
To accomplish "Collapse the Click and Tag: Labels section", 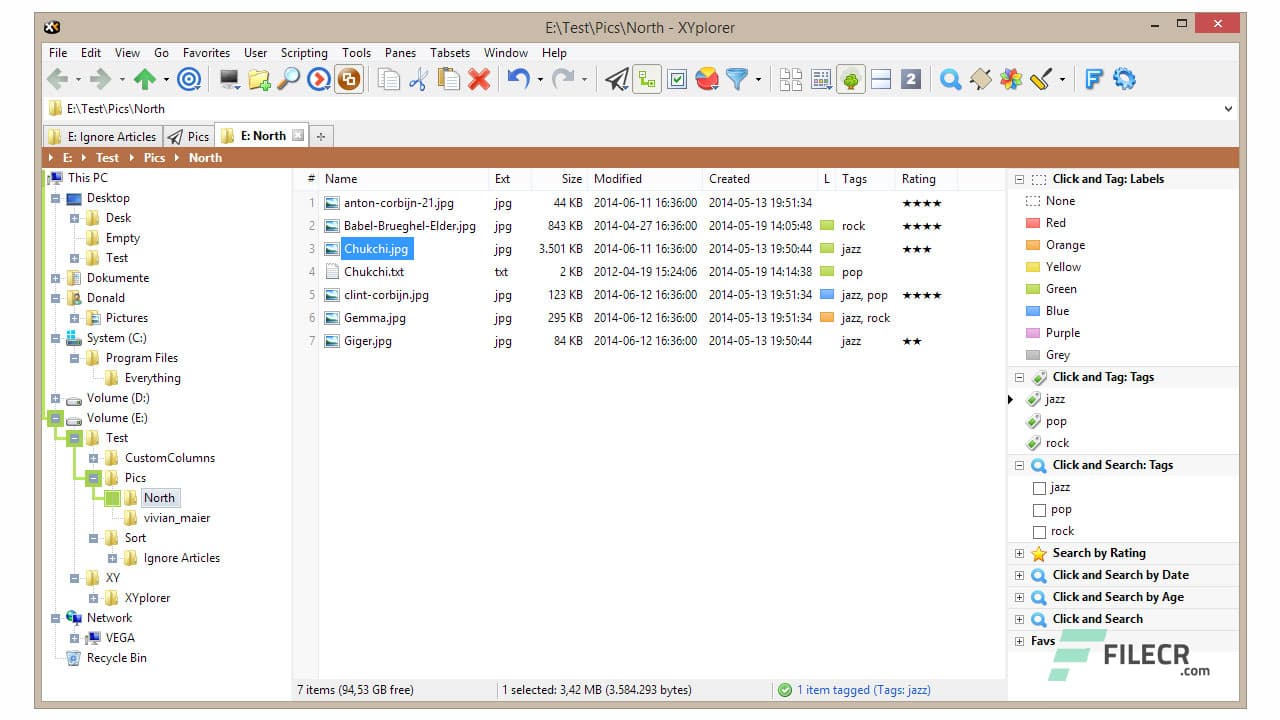I will 1019,179.
